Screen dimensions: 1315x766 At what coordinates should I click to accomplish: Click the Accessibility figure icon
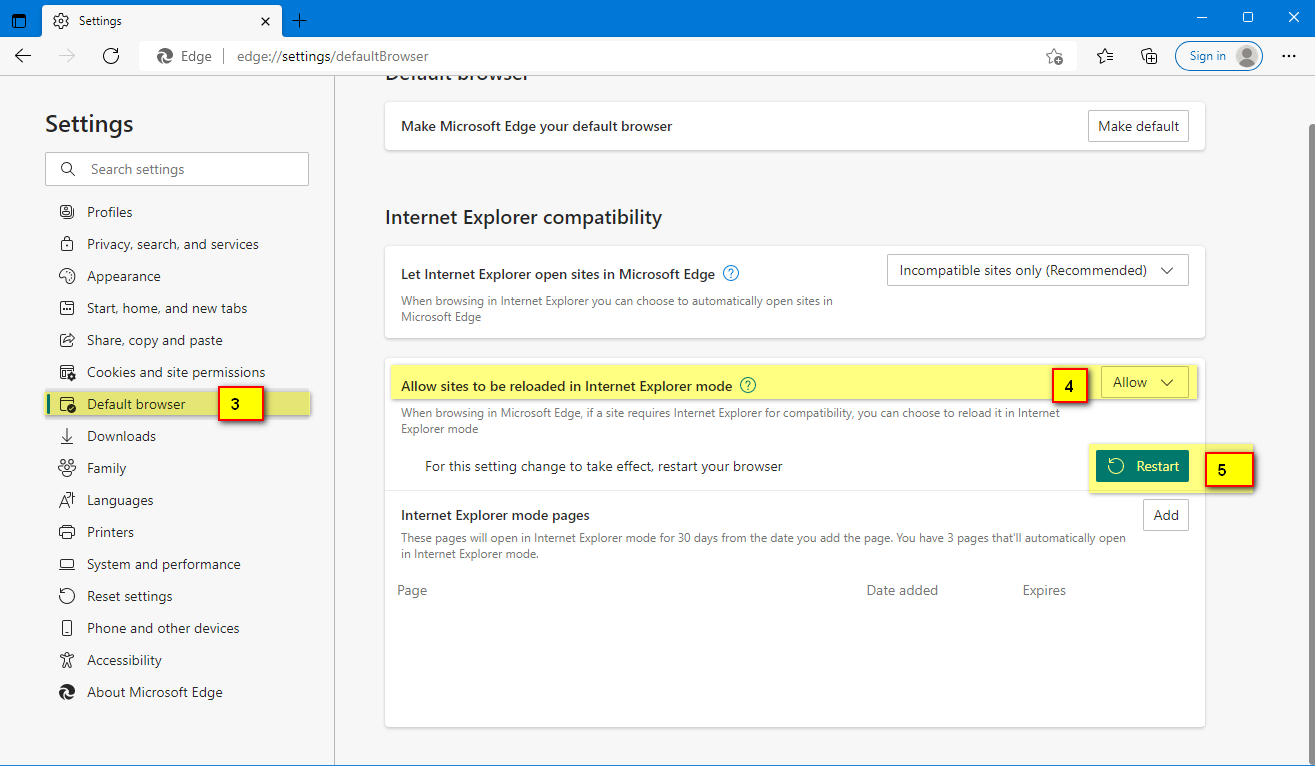pyautogui.click(x=67, y=660)
